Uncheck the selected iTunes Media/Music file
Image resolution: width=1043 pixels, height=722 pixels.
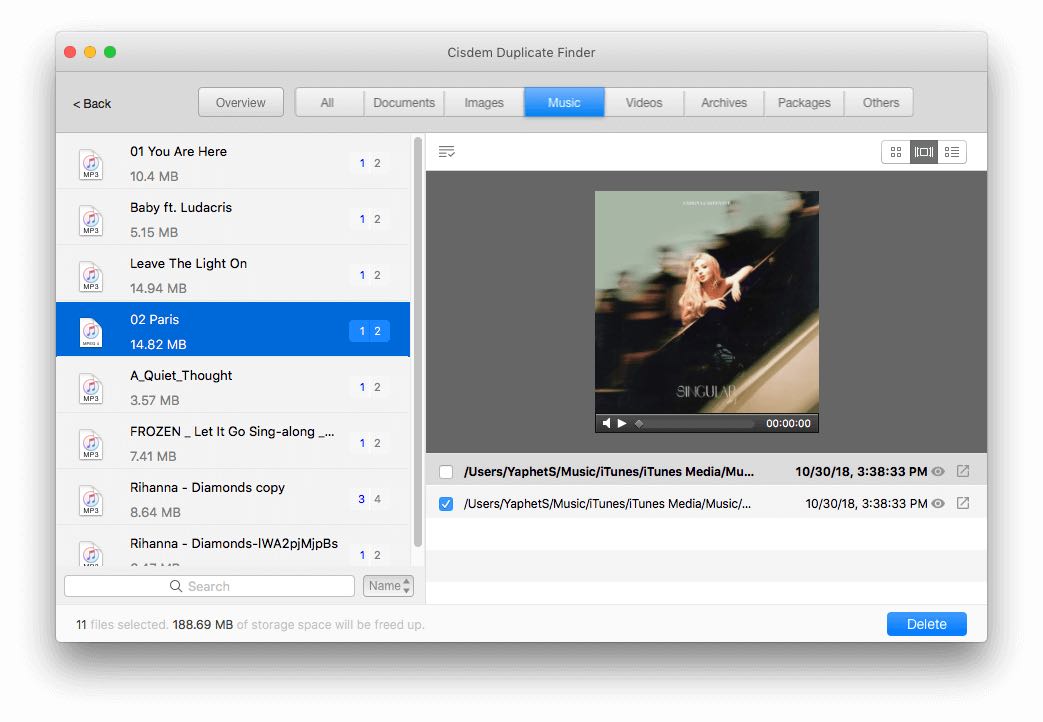tap(446, 504)
